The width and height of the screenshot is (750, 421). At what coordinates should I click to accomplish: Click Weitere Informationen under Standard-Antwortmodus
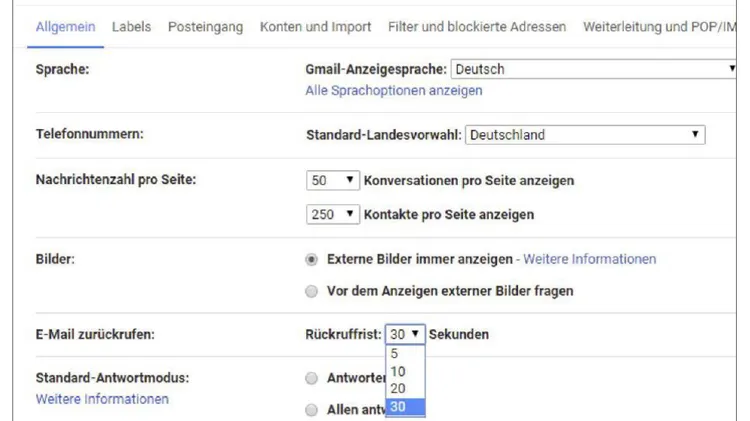pos(102,398)
